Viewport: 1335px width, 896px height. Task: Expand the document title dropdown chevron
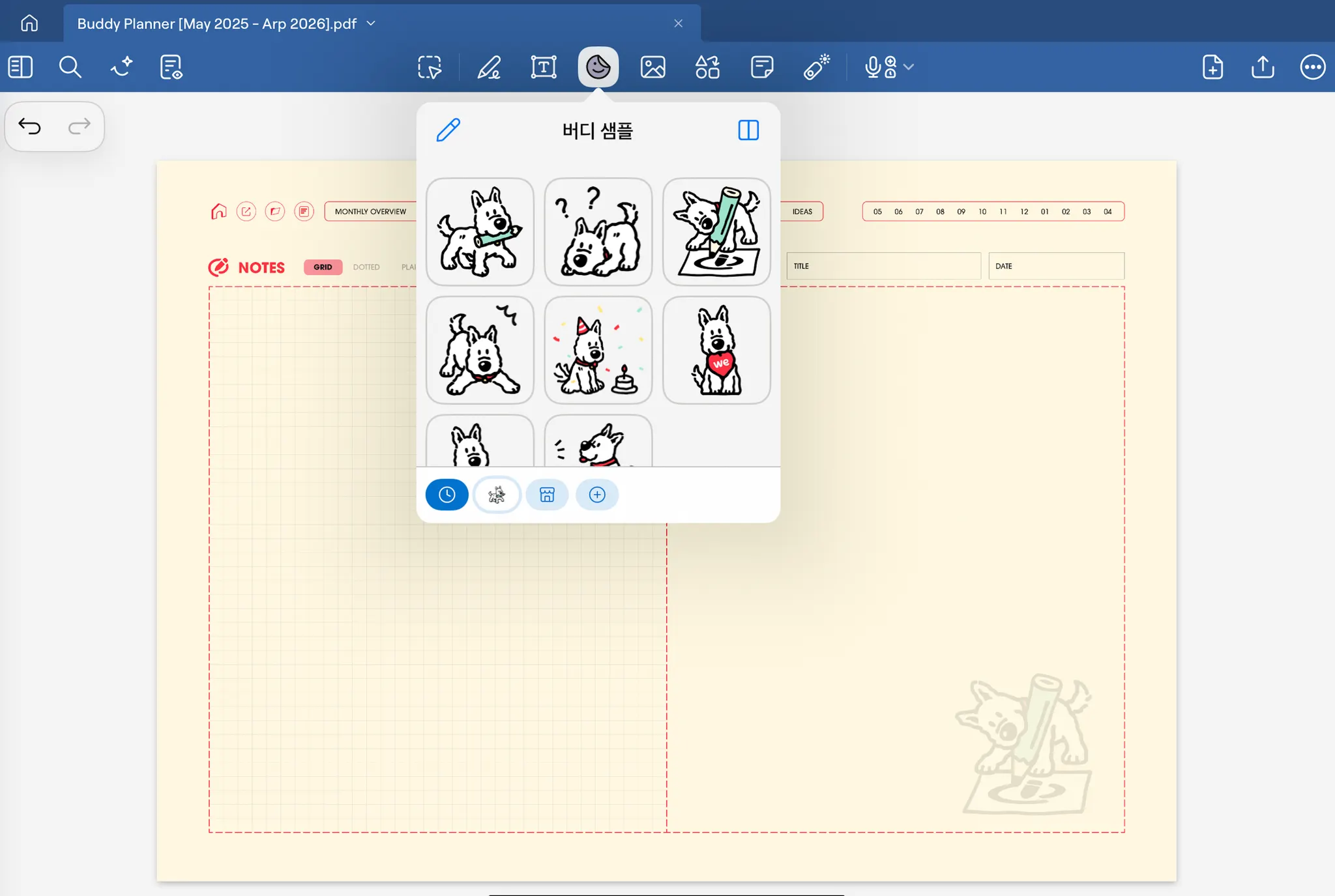tap(372, 23)
